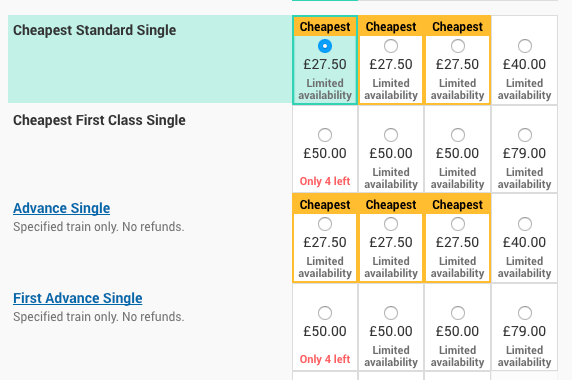Select first-column £27.50 Advance Single fare

325,224
